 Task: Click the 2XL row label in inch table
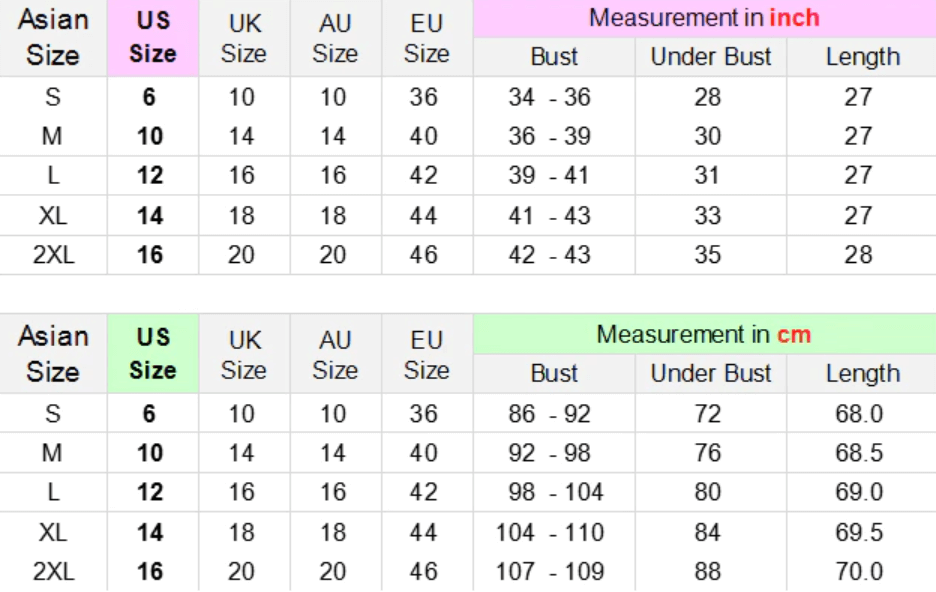pos(53,255)
